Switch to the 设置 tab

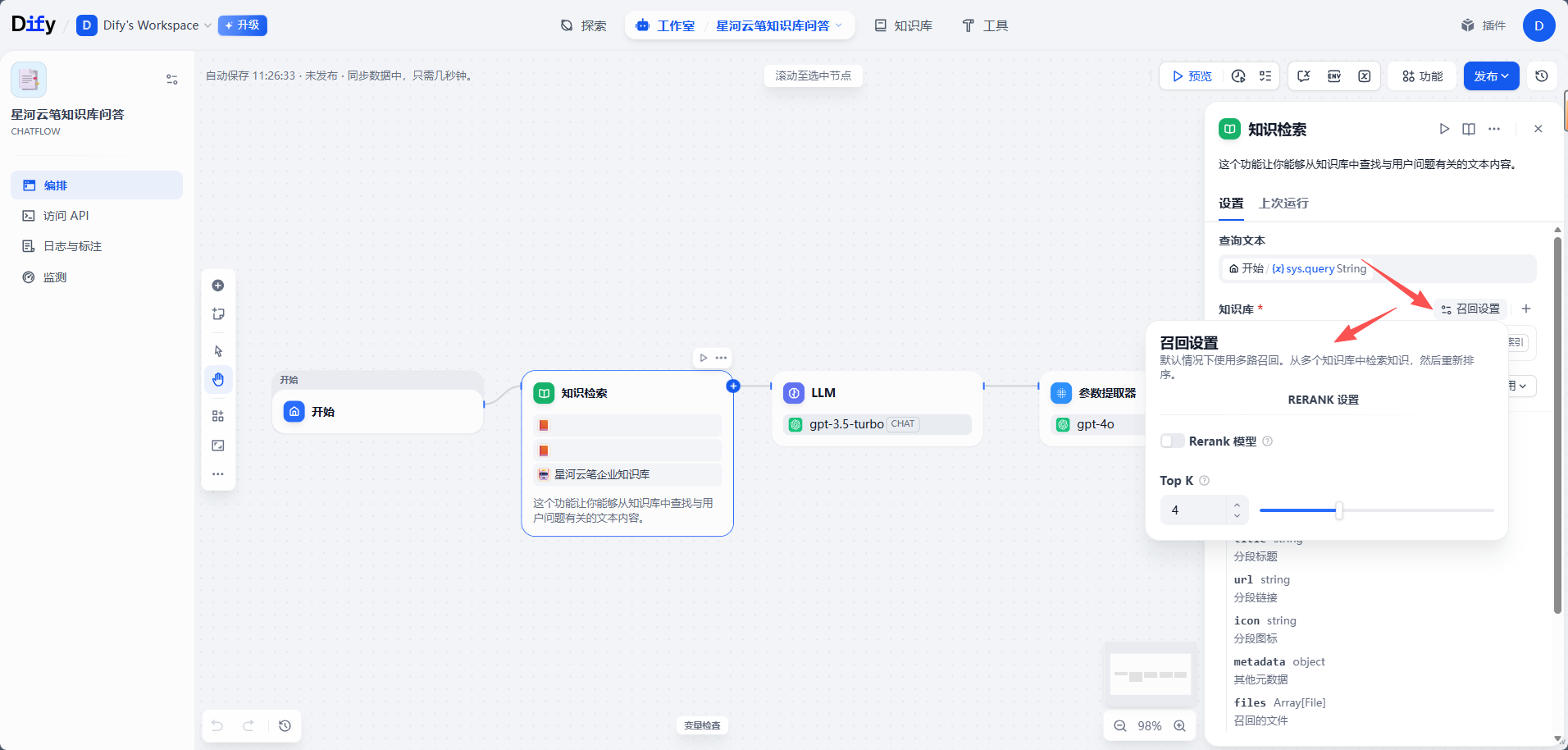tap(1231, 204)
